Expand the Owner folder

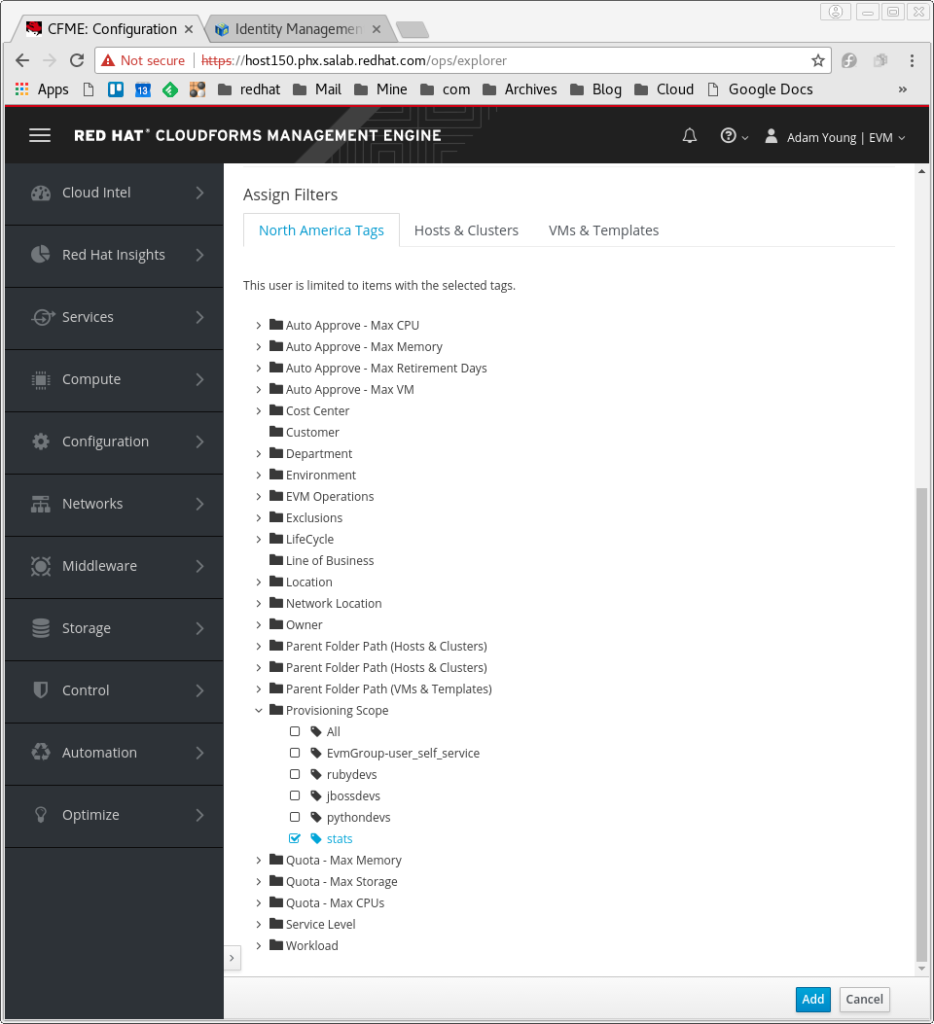pos(259,625)
